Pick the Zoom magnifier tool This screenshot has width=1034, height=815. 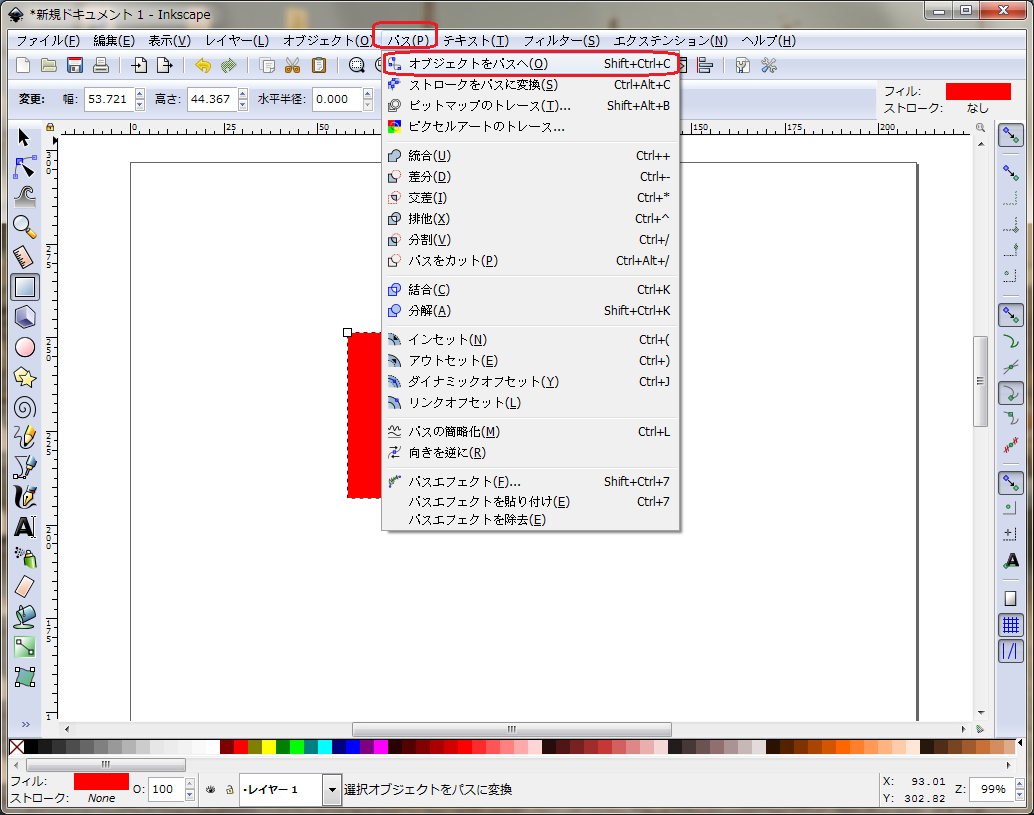(x=25, y=226)
